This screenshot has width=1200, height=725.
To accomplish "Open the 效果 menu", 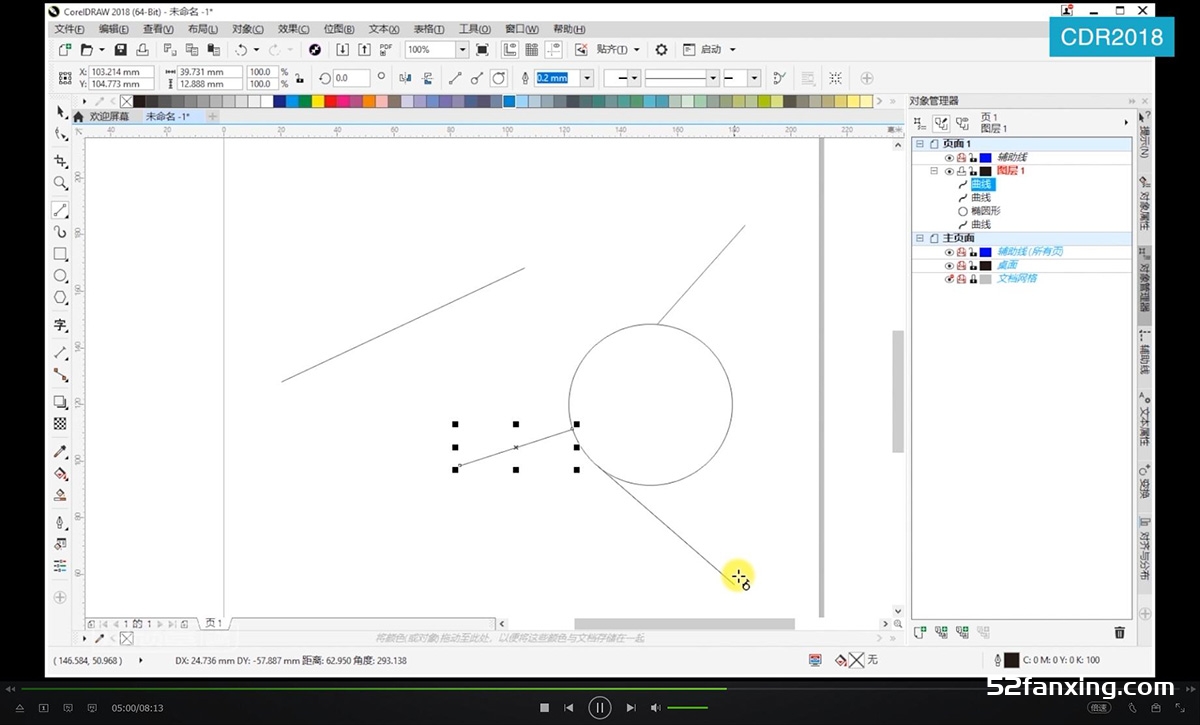I will 293,29.
